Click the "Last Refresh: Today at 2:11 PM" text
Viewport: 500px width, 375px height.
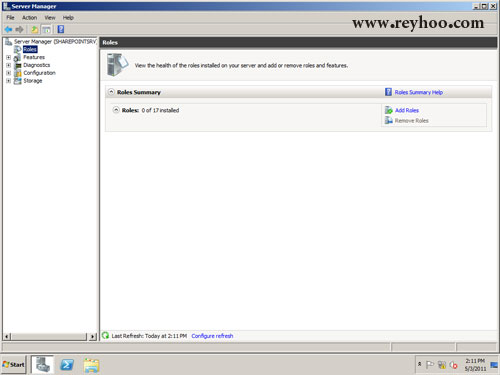(x=149, y=336)
